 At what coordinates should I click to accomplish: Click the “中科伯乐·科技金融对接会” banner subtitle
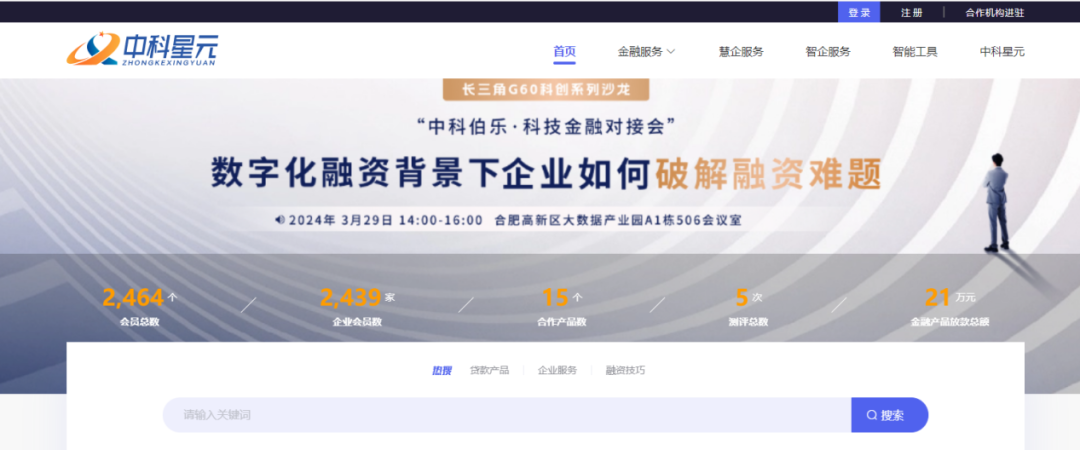pos(545,125)
